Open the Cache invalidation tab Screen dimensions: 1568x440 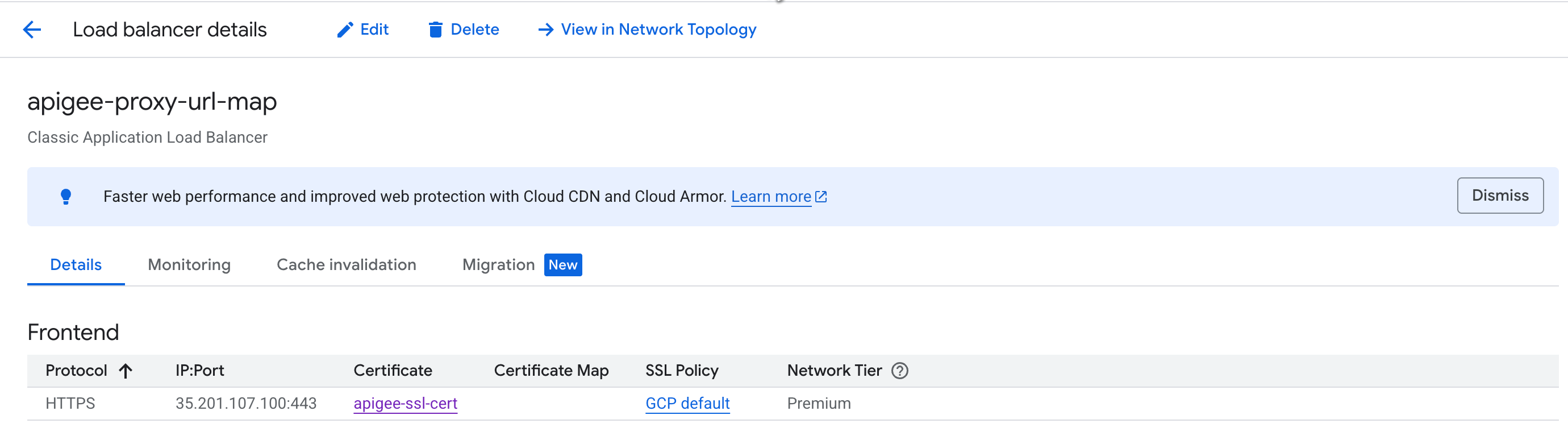tap(346, 265)
